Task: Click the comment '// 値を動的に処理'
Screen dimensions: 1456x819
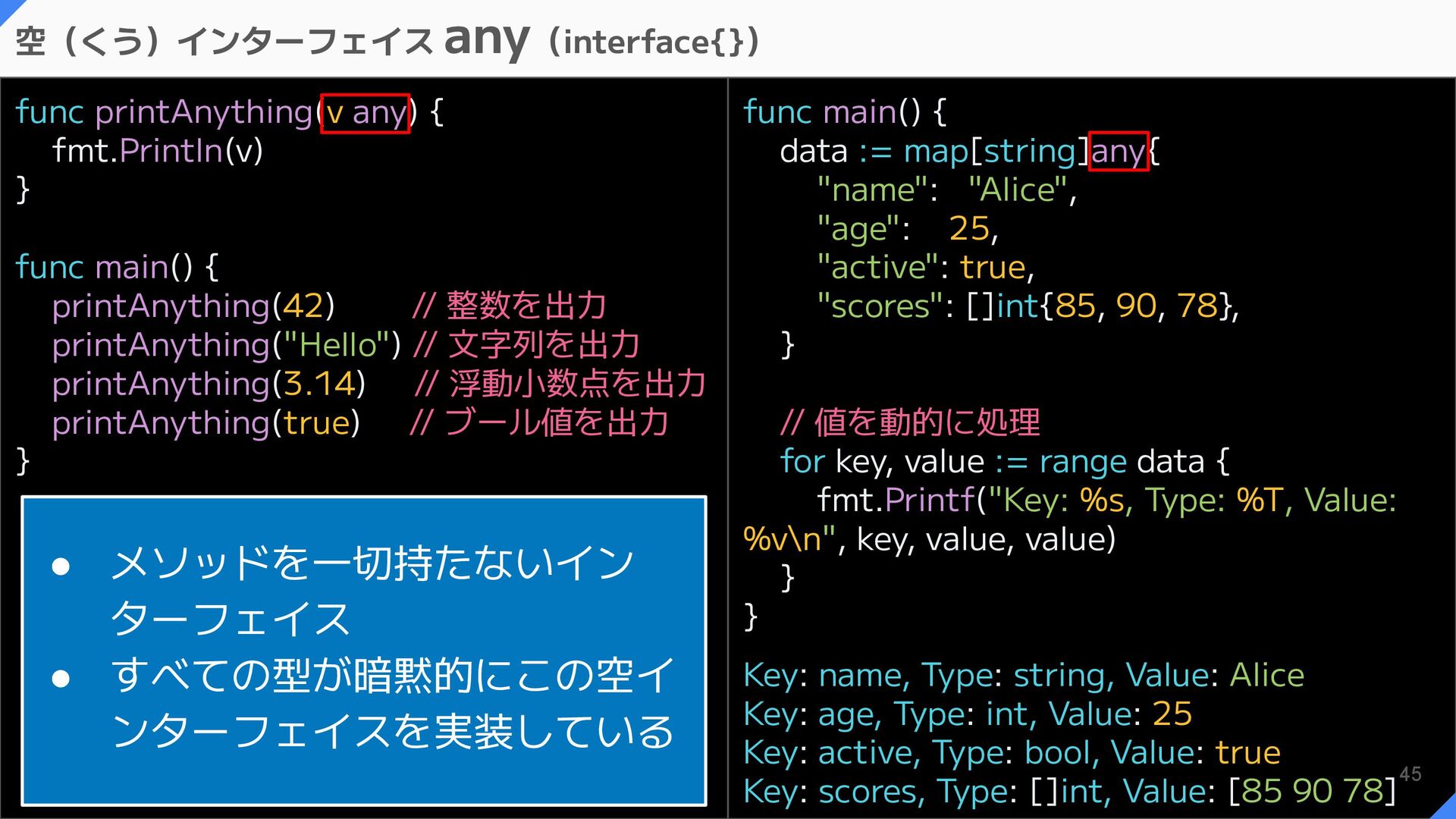Action: click(x=910, y=422)
